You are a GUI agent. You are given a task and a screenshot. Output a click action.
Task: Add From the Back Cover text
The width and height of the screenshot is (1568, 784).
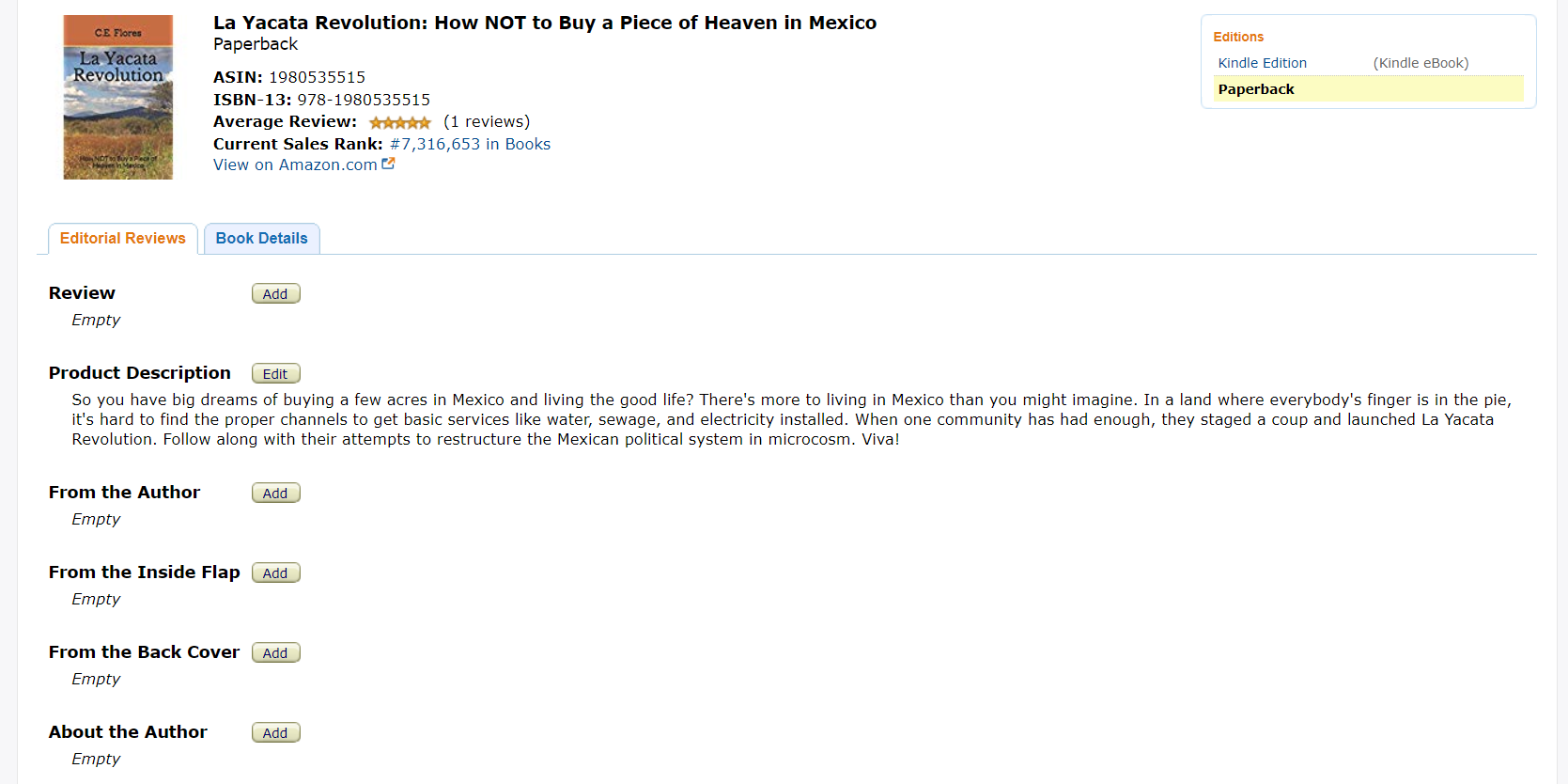(275, 652)
